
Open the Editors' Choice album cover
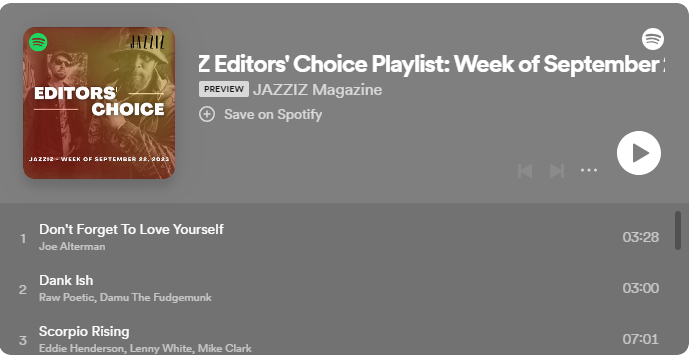(x=99, y=103)
